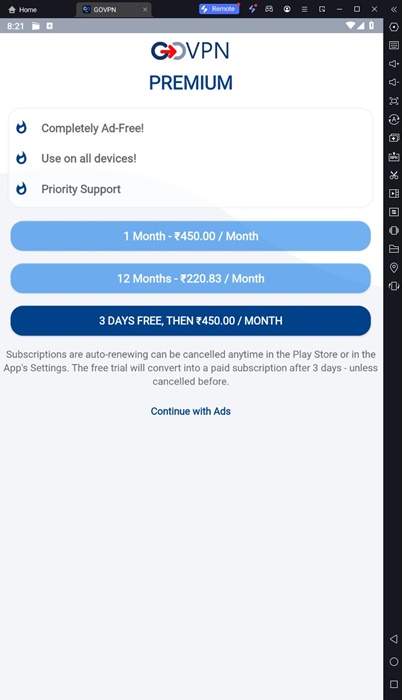Image resolution: width=402 pixels, height=700 pixels.
Task: Toggle fullscreen from the sidebar
Action: point(394,101)
